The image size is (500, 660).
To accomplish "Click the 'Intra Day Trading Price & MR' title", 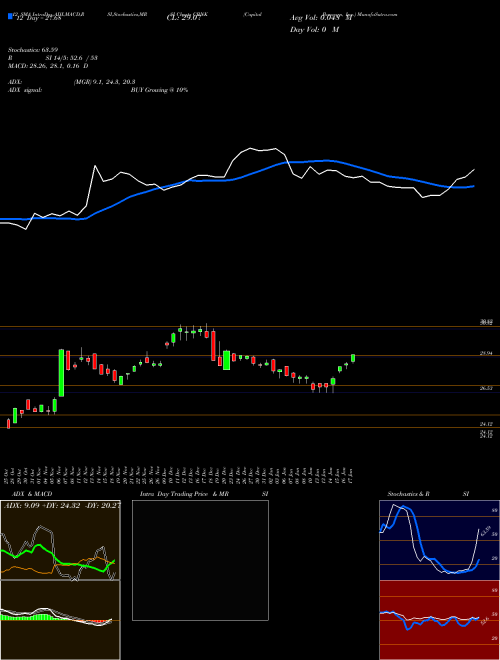I will click(x=184, y=494).
